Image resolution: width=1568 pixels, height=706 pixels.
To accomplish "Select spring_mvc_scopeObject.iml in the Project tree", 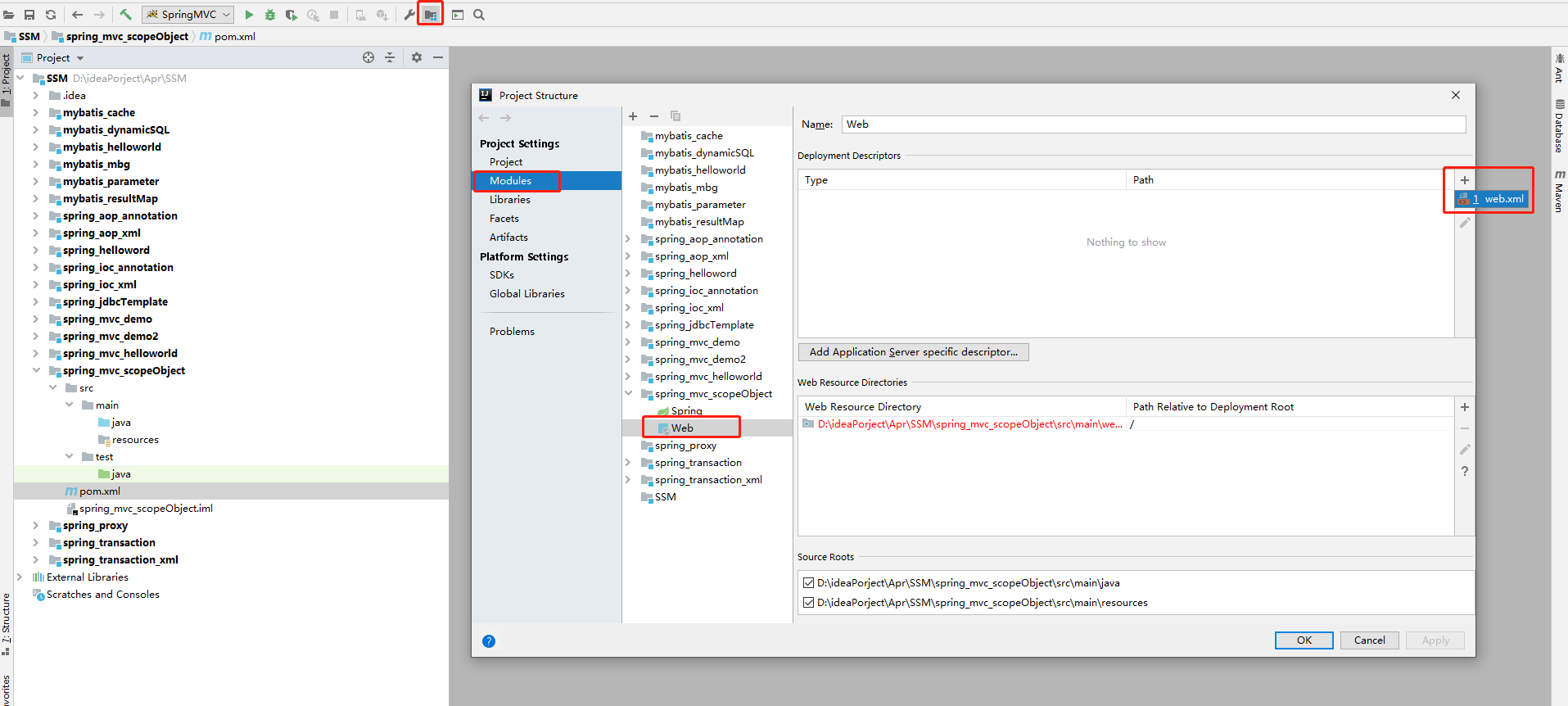I will [x=146, y=509].
